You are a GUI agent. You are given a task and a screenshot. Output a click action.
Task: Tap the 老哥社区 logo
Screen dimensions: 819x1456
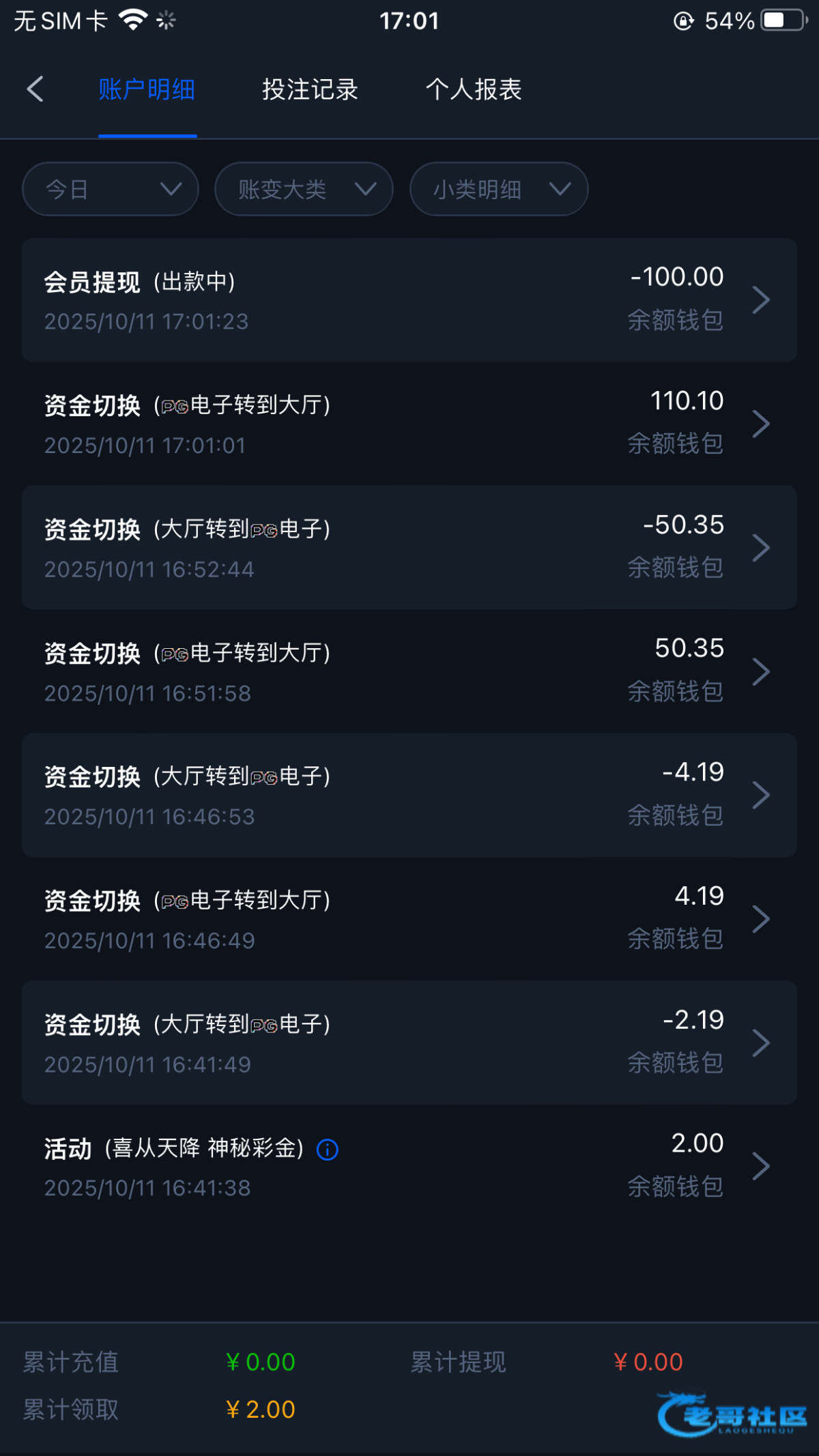click(732, 1414)
